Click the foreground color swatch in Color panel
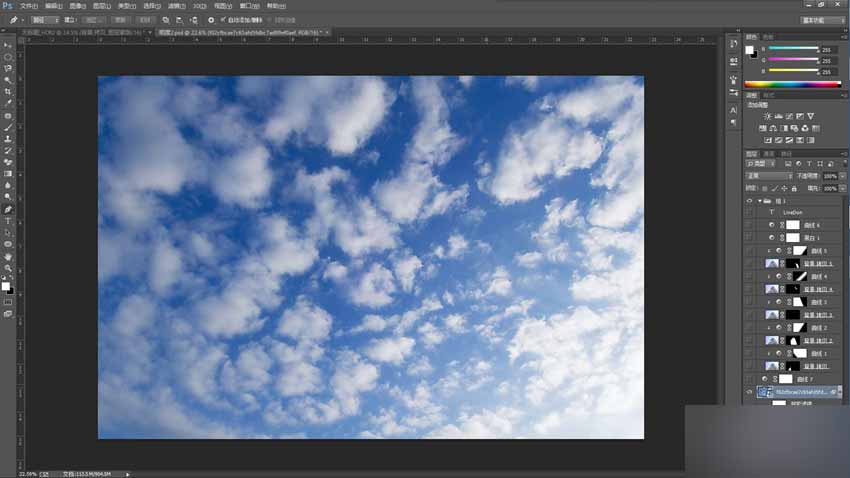 [x=749, y=50]
